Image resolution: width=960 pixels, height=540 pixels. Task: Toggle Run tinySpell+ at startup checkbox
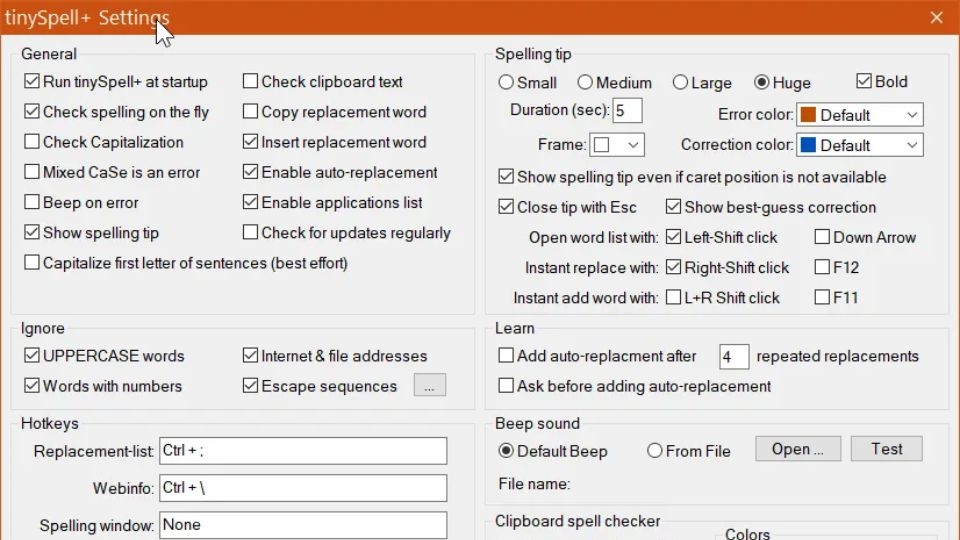pyautogui.click(x=32, y=81)
